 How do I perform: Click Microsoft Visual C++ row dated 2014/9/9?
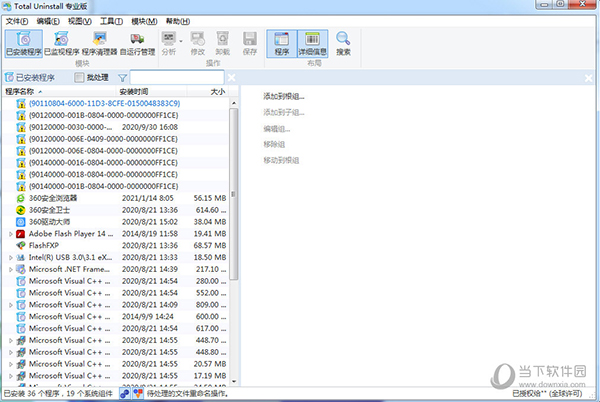116,317
